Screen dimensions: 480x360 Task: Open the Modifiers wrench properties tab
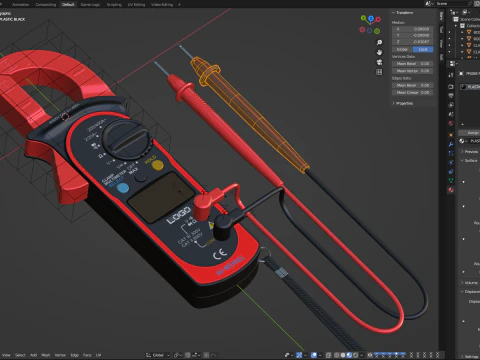point(451,144)
